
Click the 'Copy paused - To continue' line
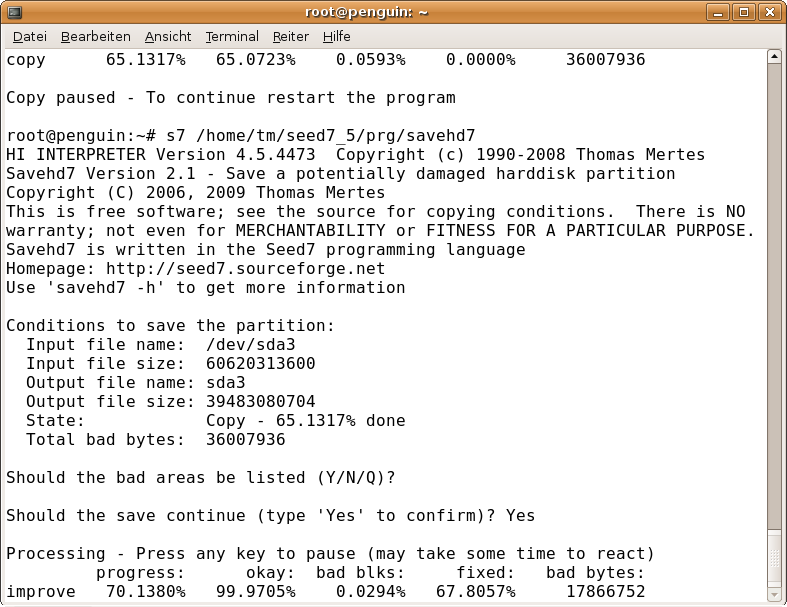click(x=231, y=97)
